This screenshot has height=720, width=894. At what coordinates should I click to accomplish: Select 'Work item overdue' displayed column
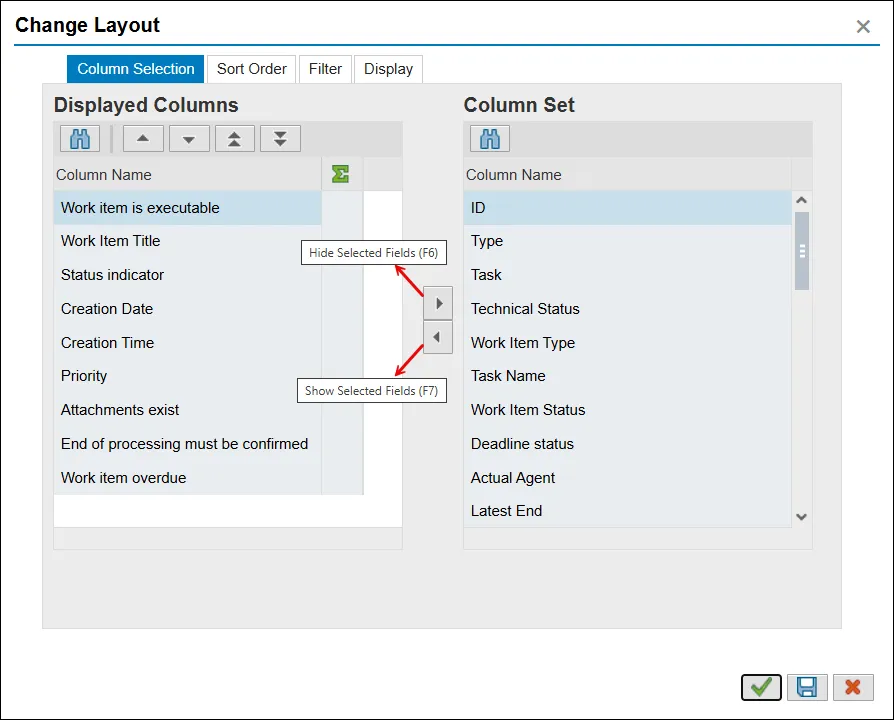tap(188, 478)
